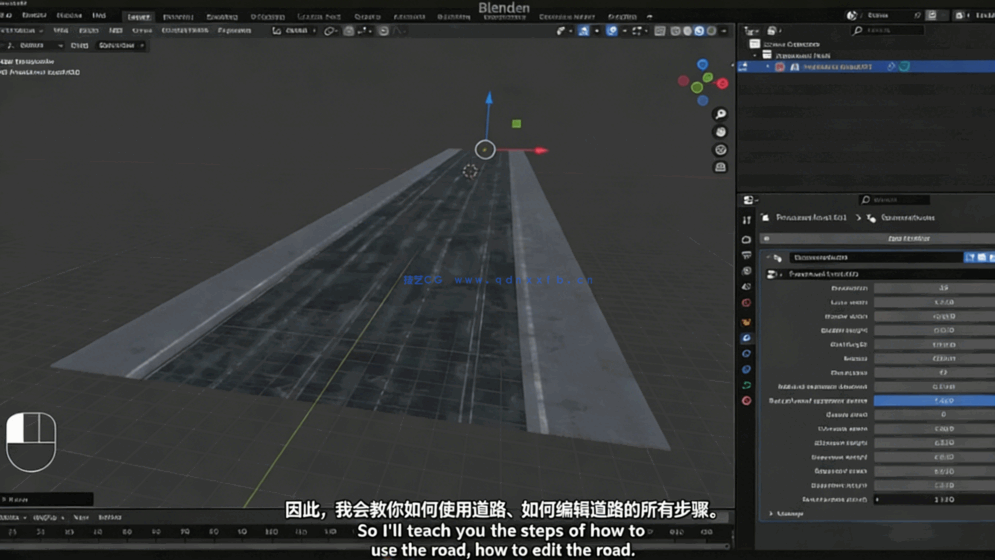The width and height of the screenshot is (995, 560).
Task: Add a new workspace with the plus tab
Action: coord(649,17)
